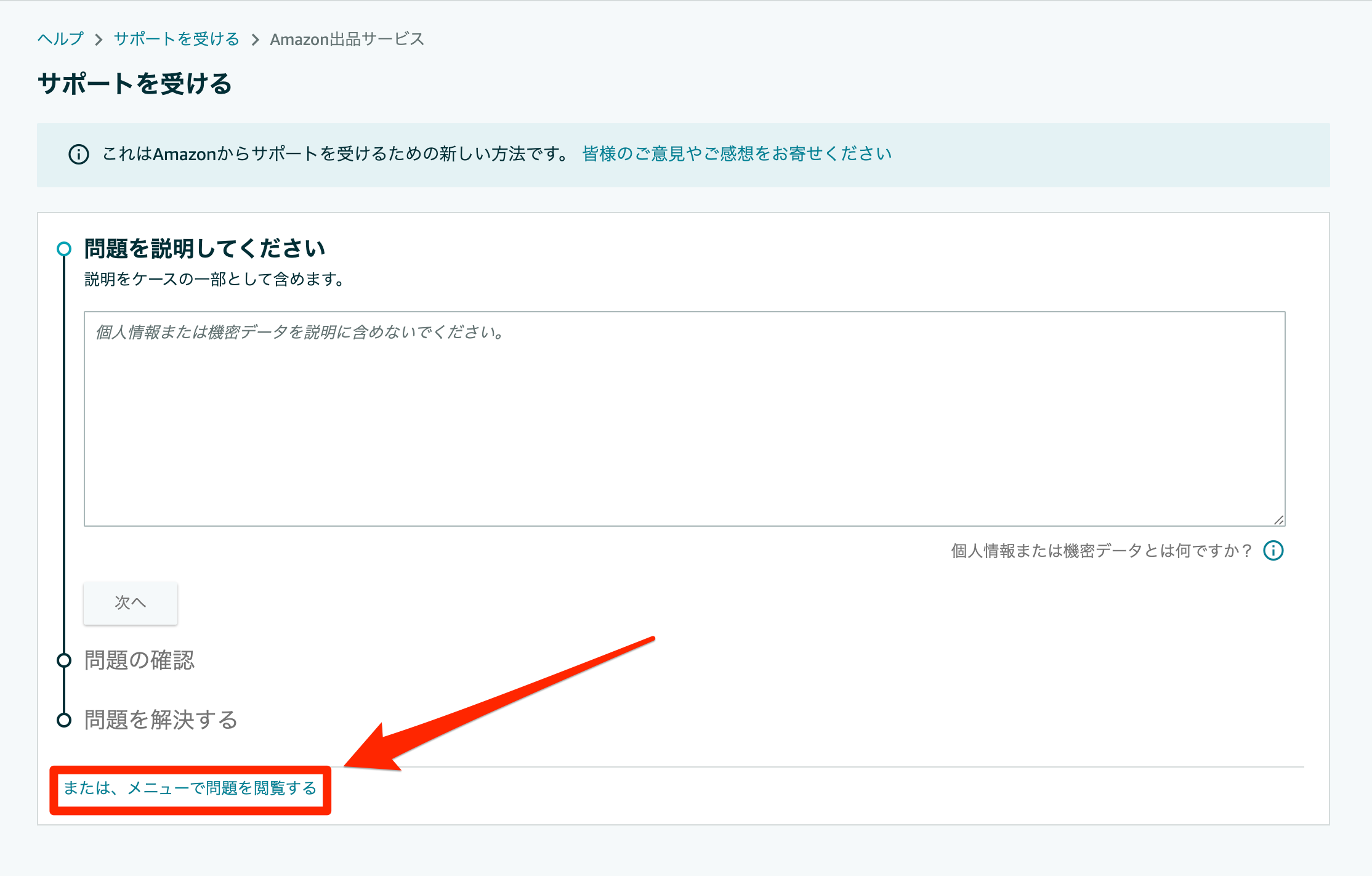Screen dimensions: 1372x876
Task: Click the info icon in the notice banner
Action: 78,154
